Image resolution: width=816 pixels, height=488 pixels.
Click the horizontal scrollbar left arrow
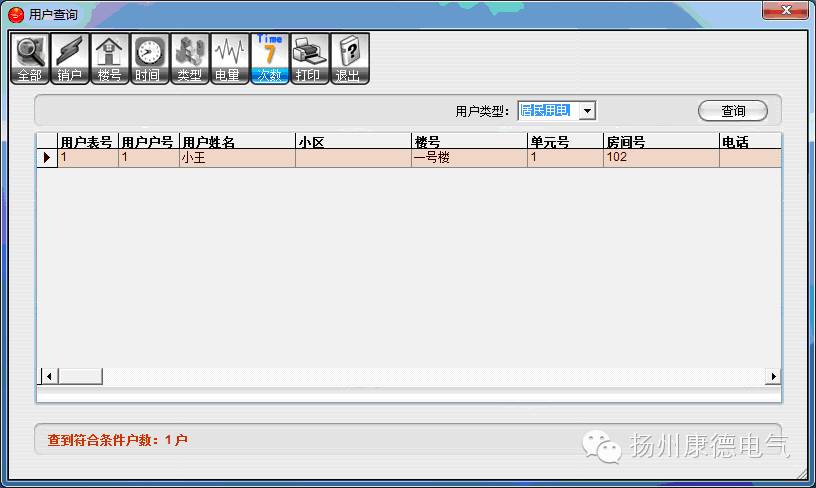tap(49, 376)
